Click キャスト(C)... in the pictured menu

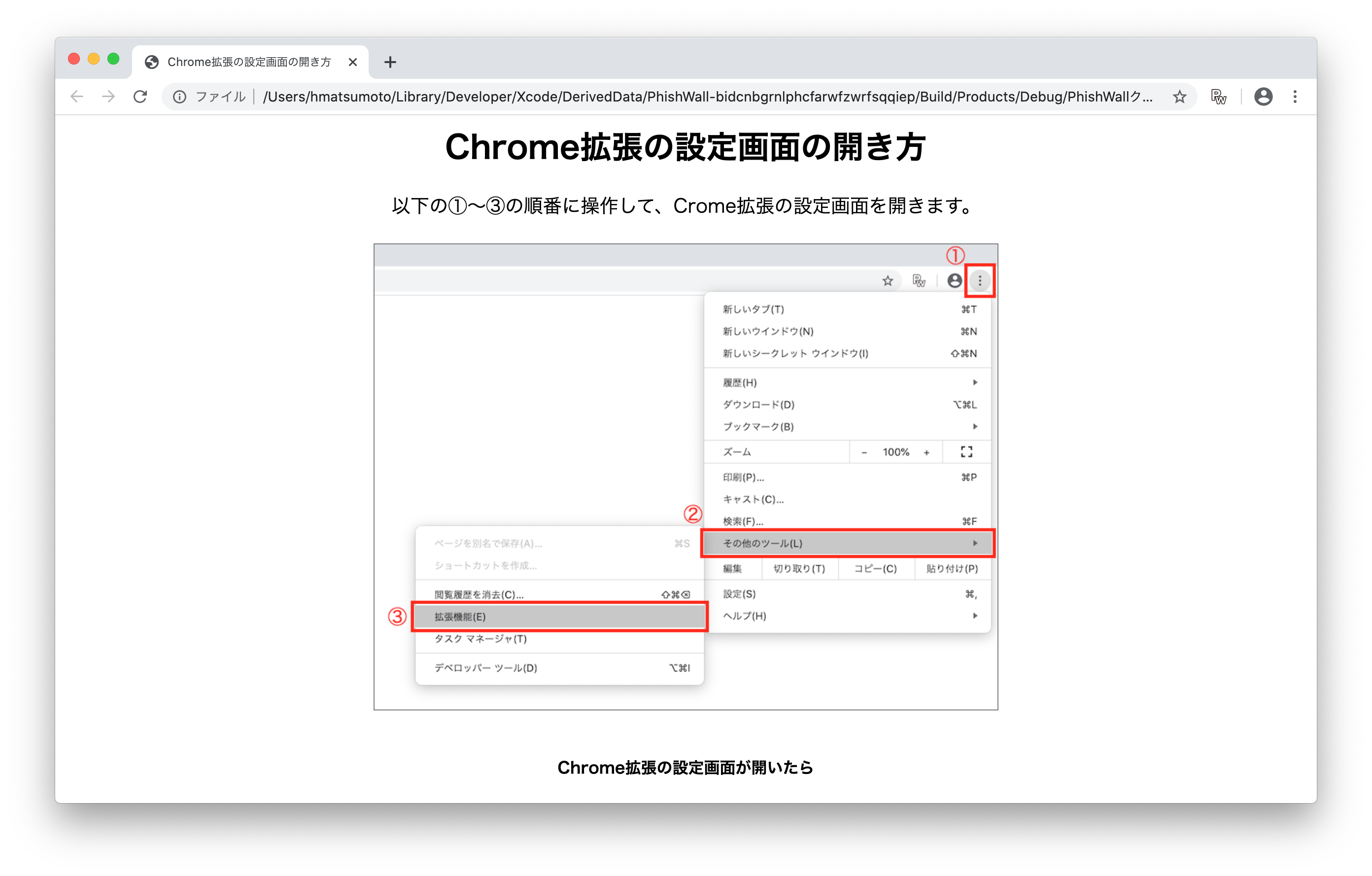848,500
